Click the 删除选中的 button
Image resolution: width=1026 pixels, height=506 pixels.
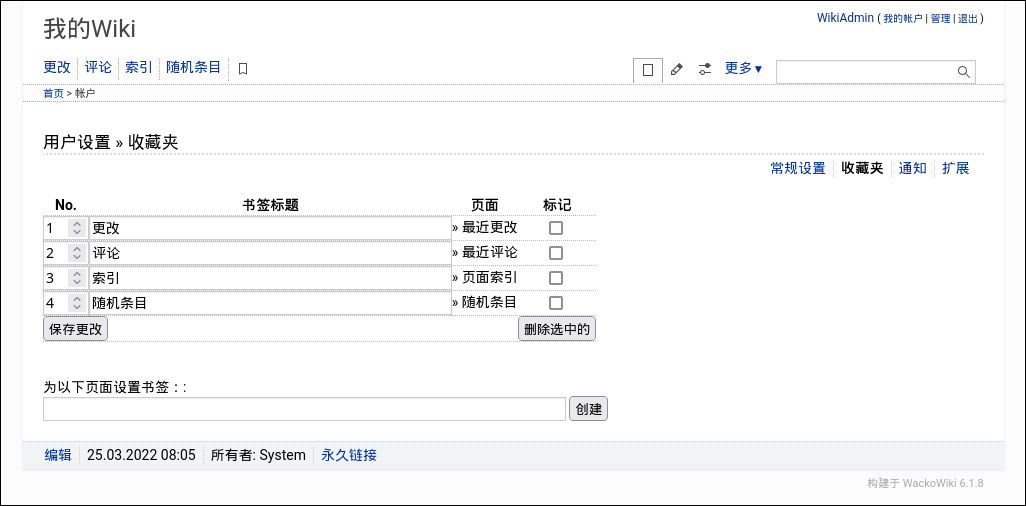tap(557, 329)
